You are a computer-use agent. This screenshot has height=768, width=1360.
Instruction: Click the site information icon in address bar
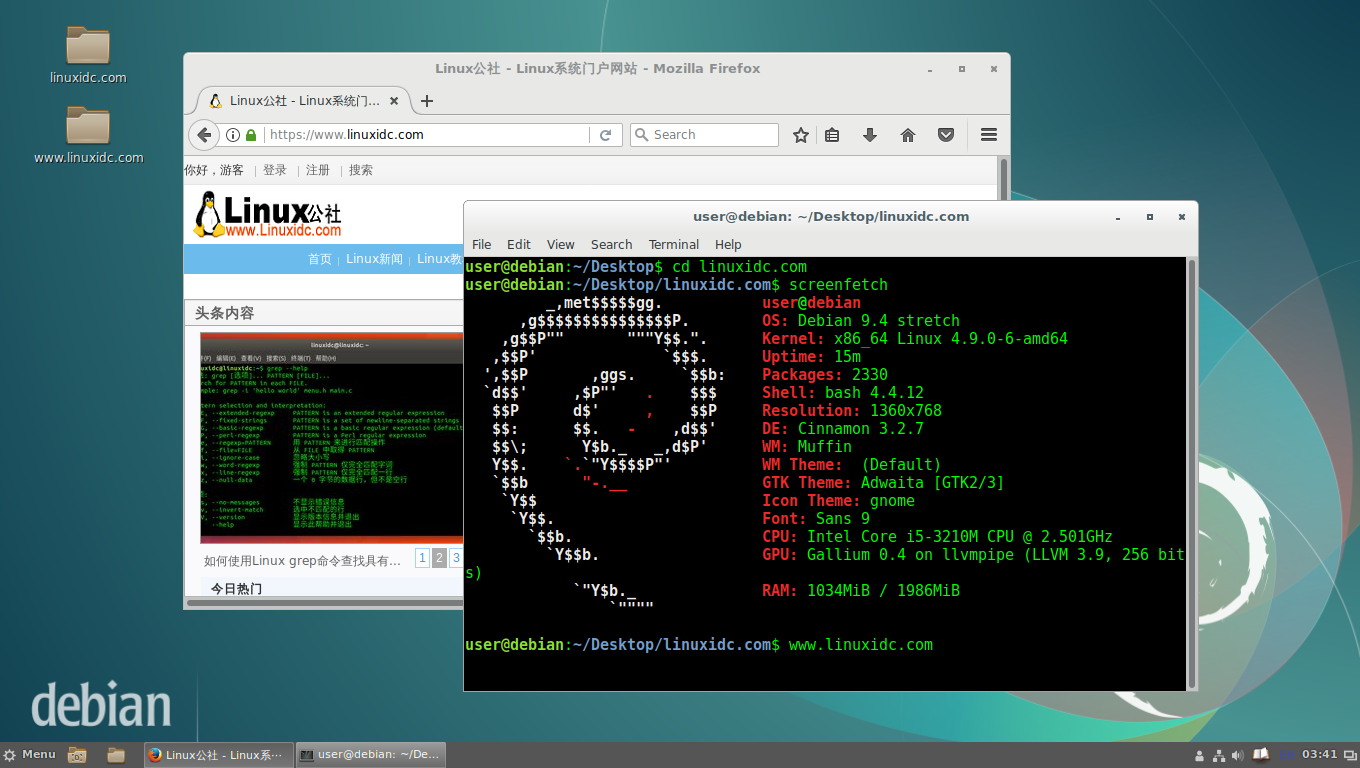233,135
